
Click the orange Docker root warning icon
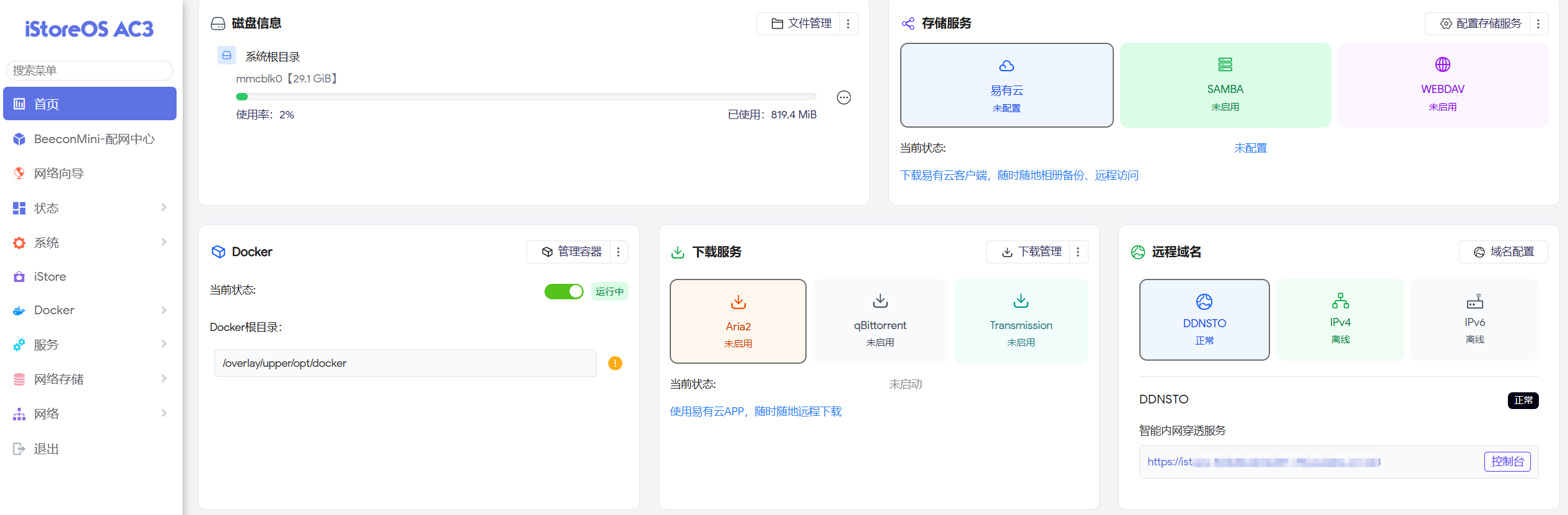point(615,363)
